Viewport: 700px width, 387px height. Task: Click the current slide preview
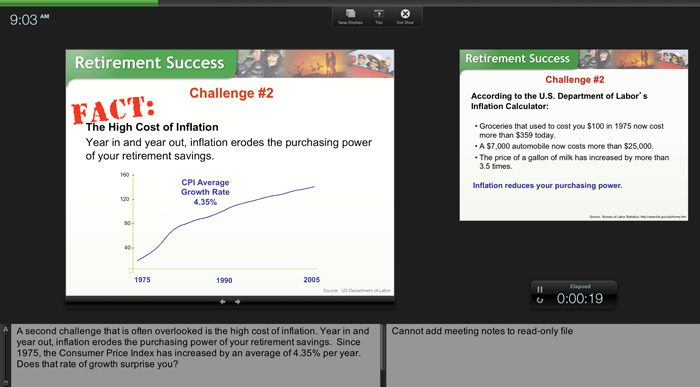point(230,173)
